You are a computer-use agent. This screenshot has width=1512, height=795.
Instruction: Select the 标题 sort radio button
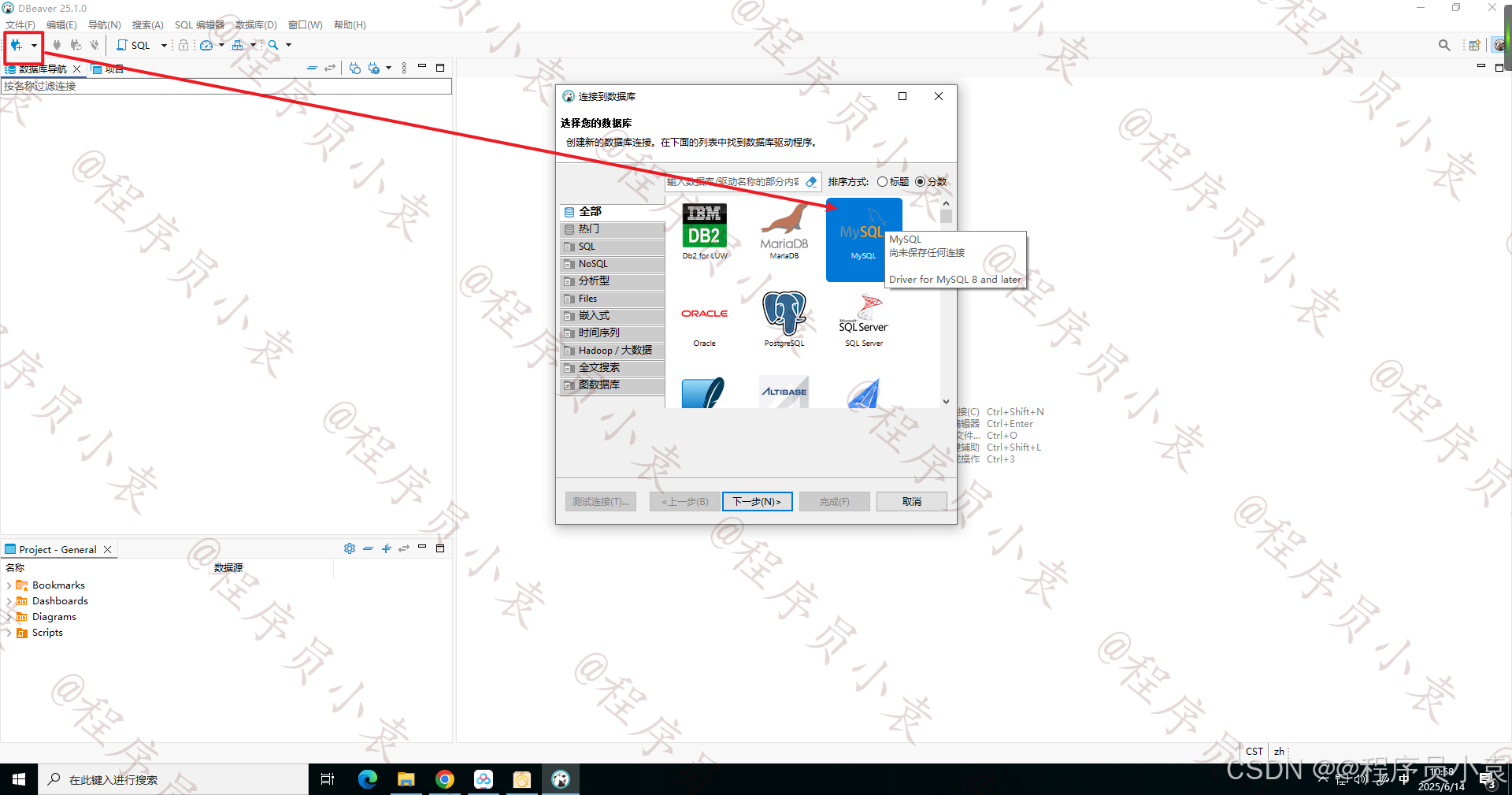pos(883,182)
